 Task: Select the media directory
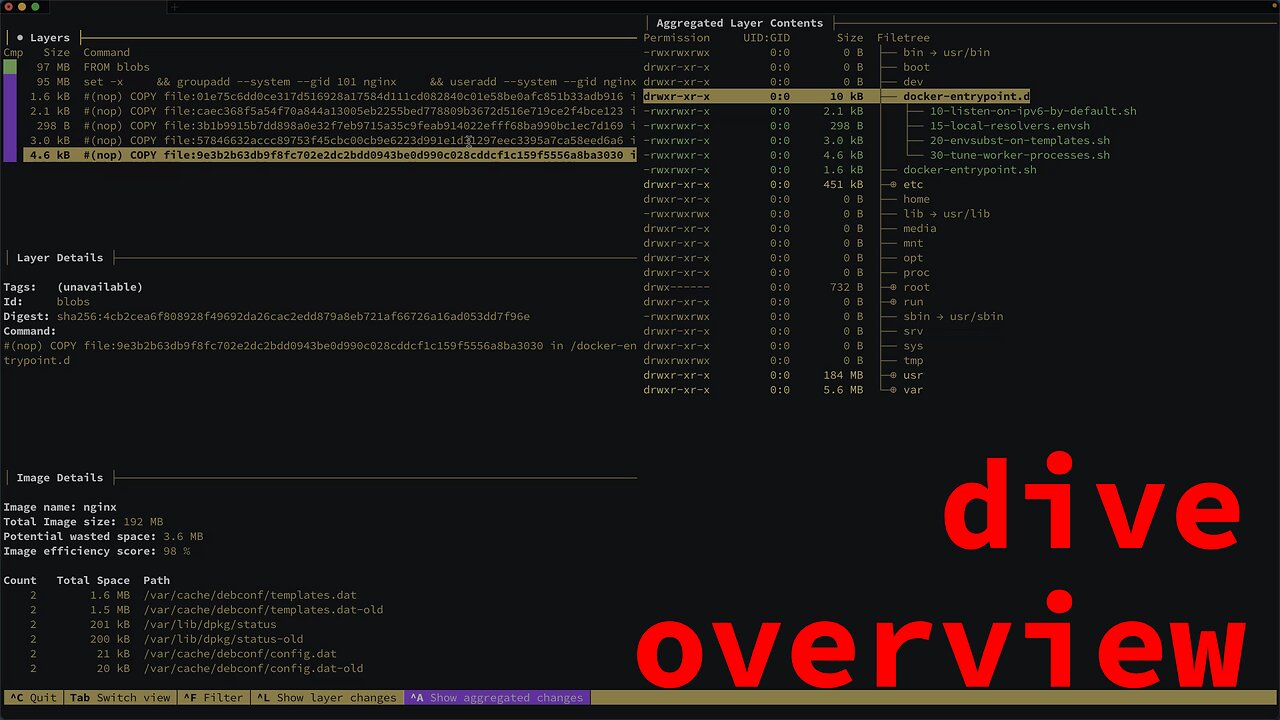coord(920,229)
